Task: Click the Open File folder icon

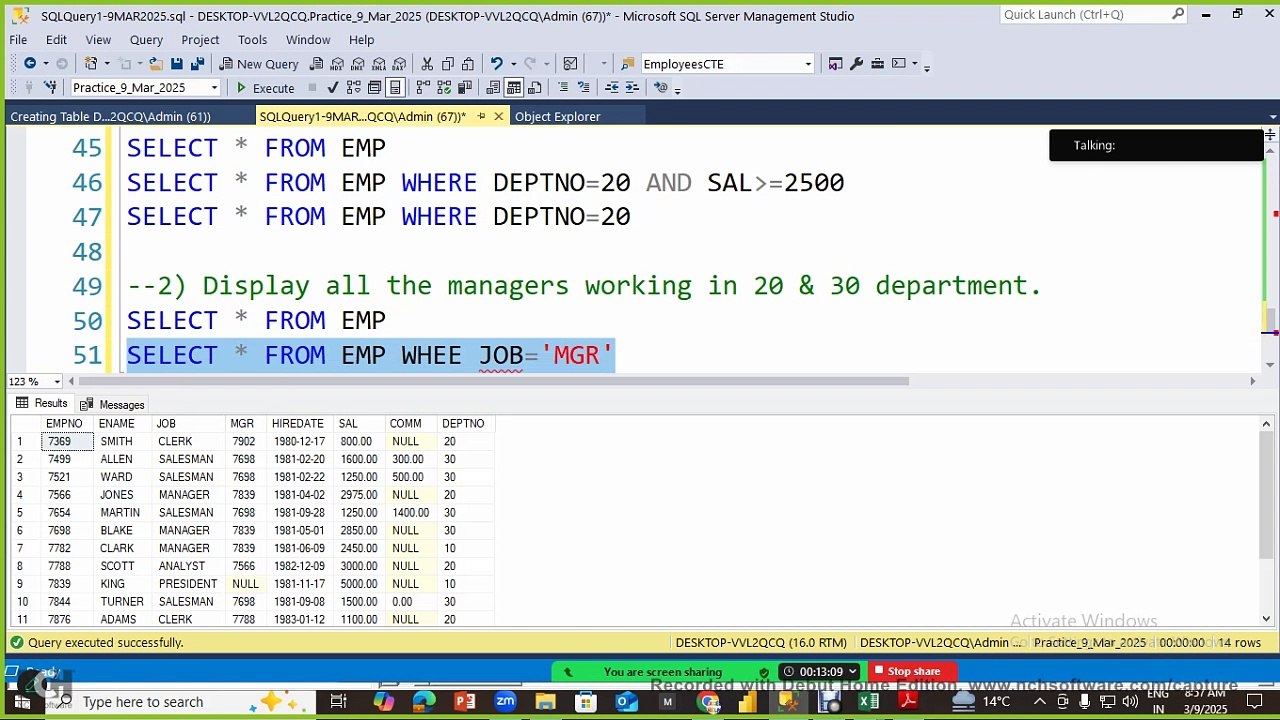Action: [x=156, y=63]
